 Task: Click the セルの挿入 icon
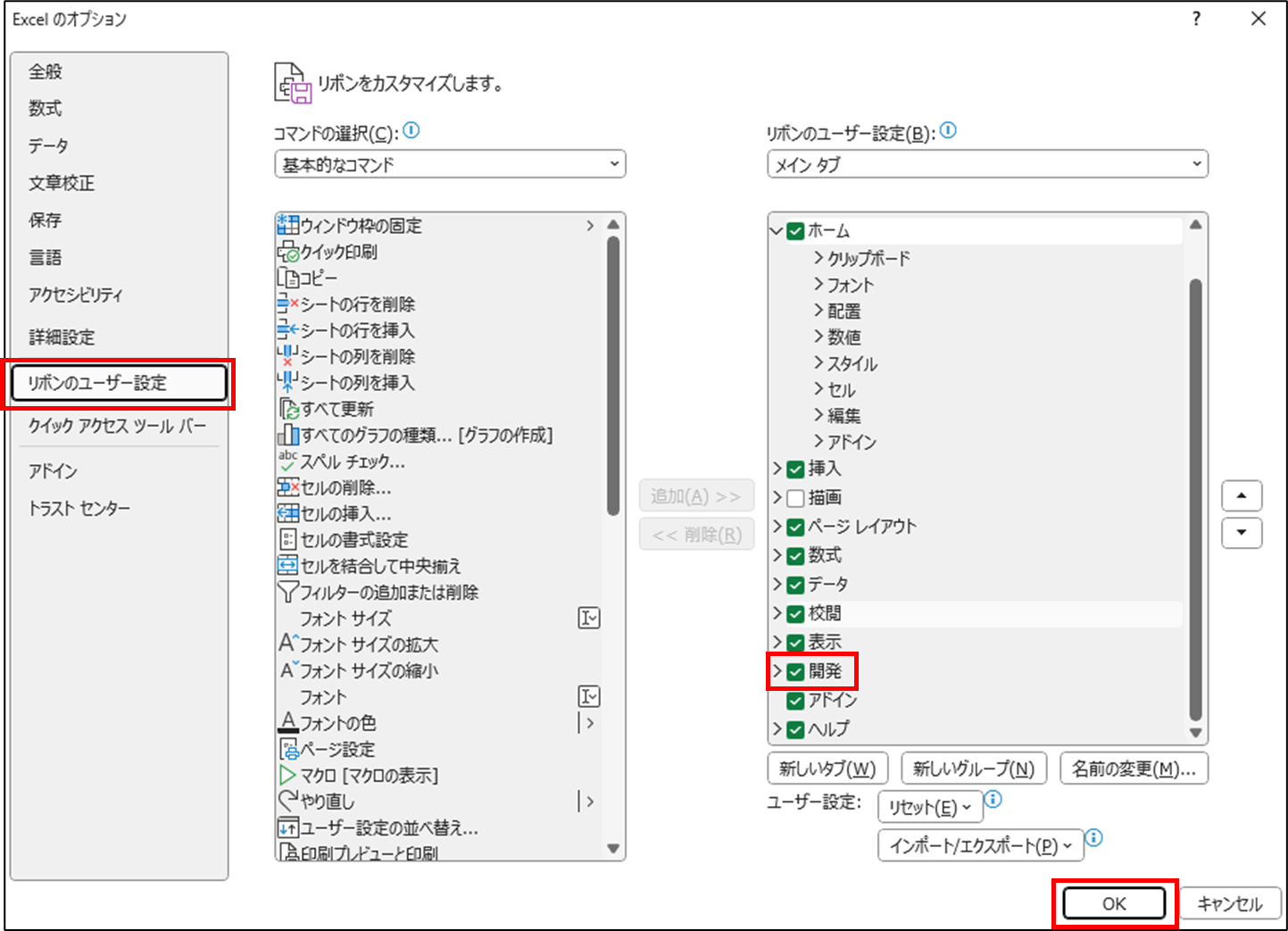pos(287,513)
